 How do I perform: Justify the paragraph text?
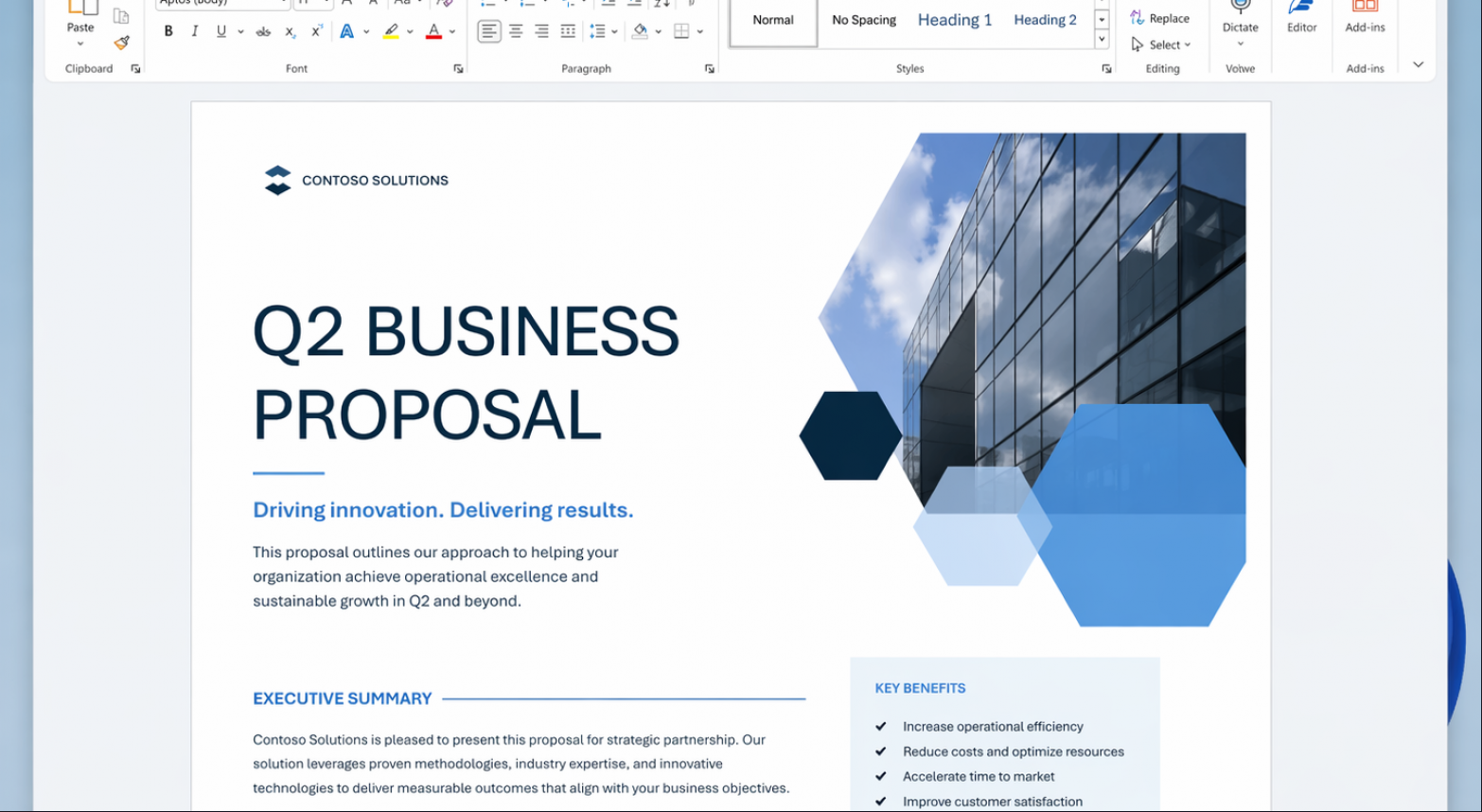pos(568,31)
